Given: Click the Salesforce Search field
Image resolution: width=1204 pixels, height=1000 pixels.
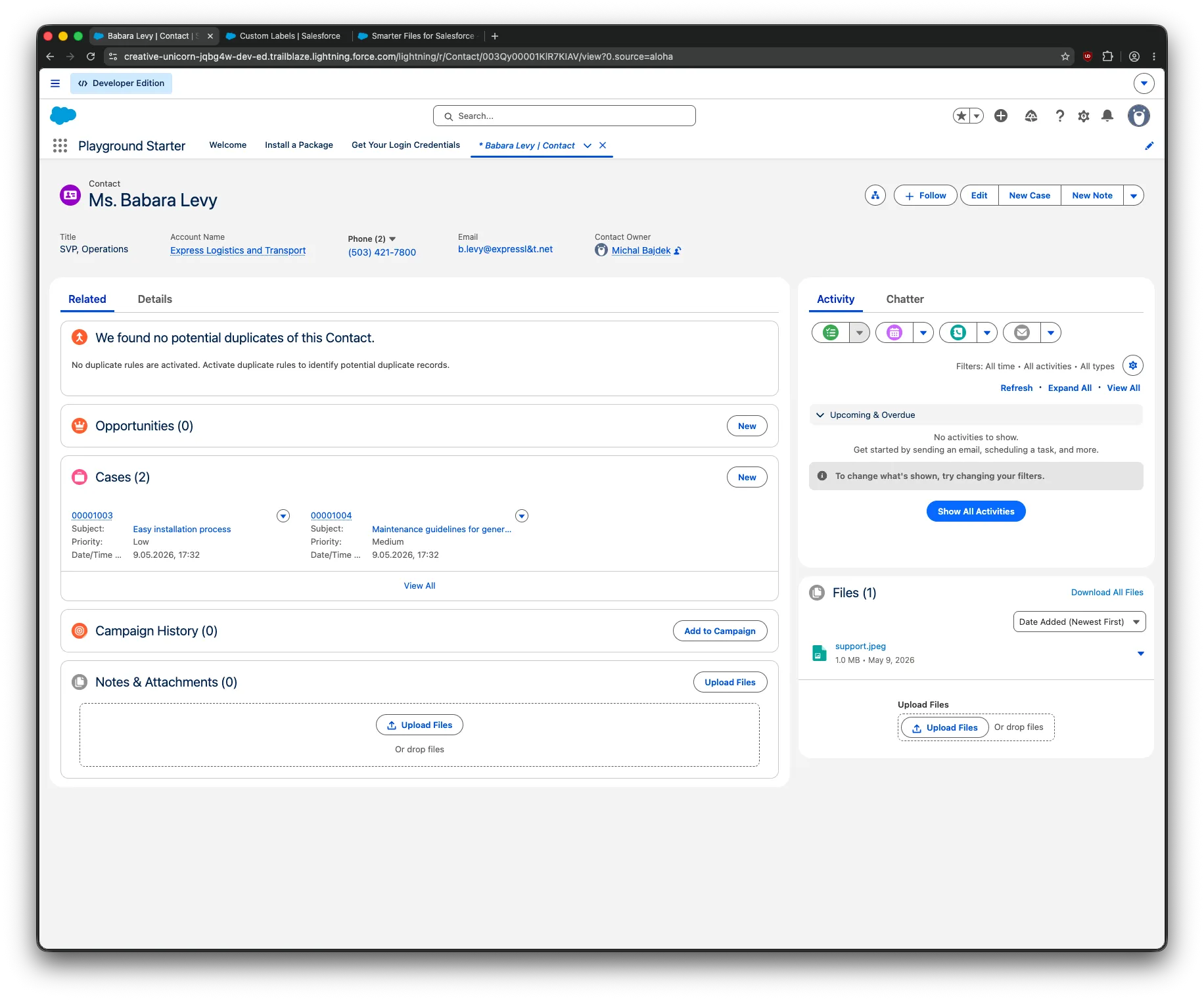Looking at the screenshot, I should [565, 116].
